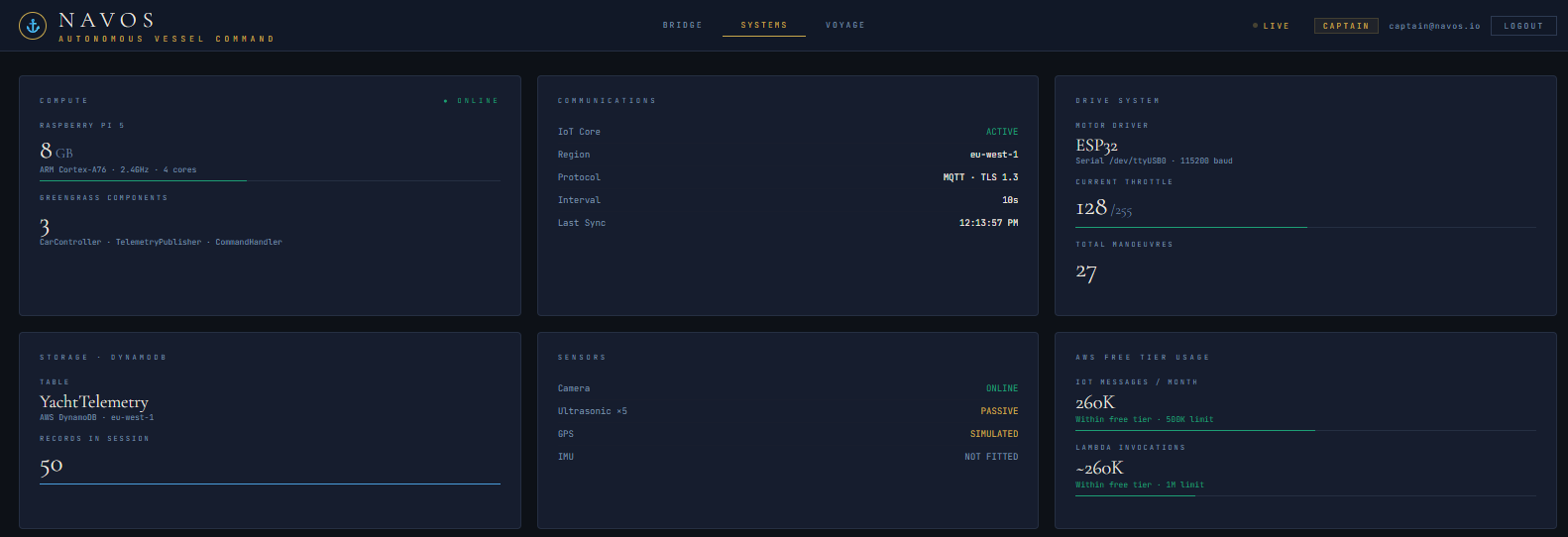
Task: Click the IoT messages 260K value
Action: coord(1095,402)
